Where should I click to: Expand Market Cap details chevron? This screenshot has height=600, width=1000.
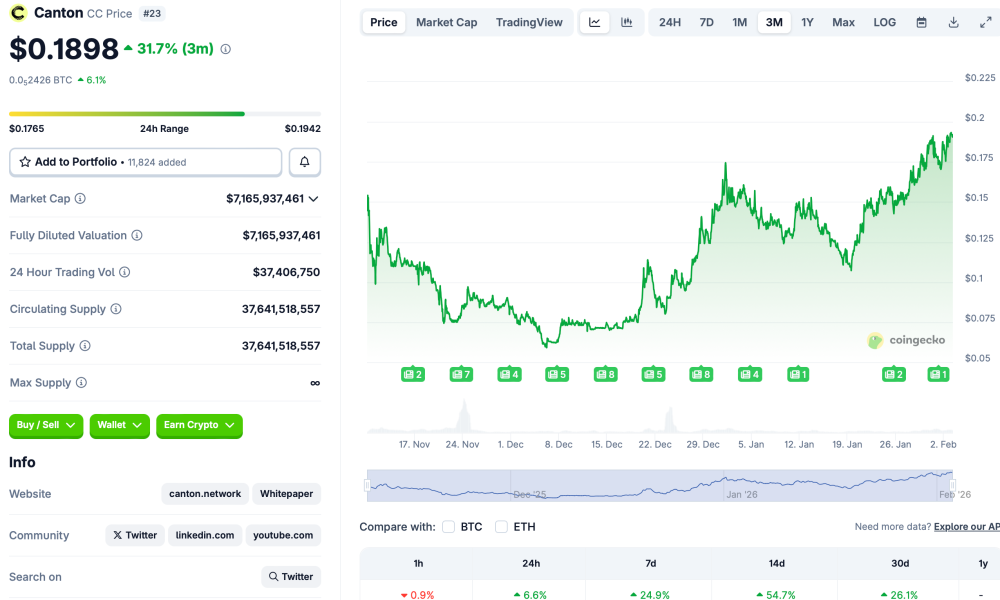tap(314, 199)
